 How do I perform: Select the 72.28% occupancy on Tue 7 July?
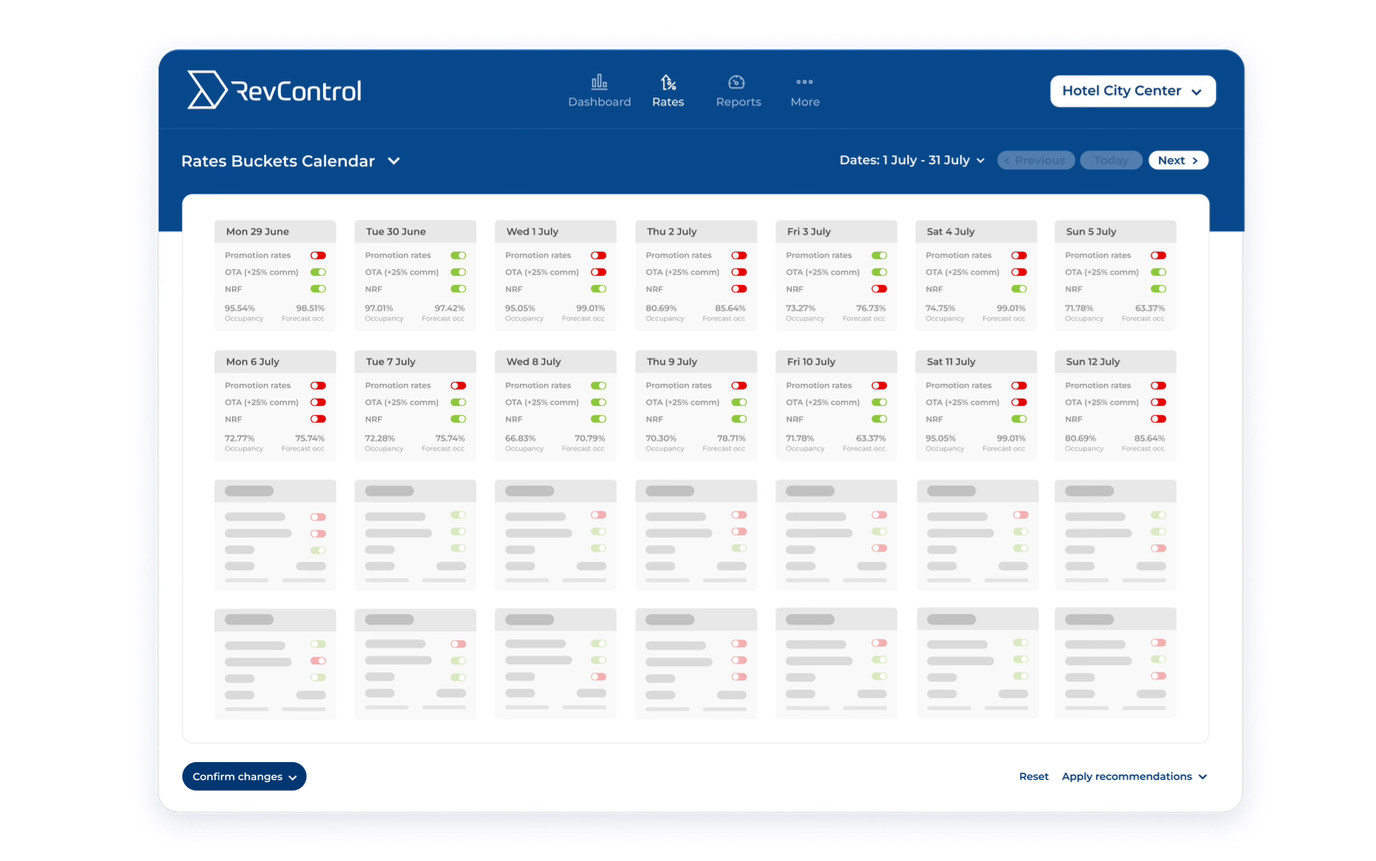pyautogui.click(x=380, y=439)
